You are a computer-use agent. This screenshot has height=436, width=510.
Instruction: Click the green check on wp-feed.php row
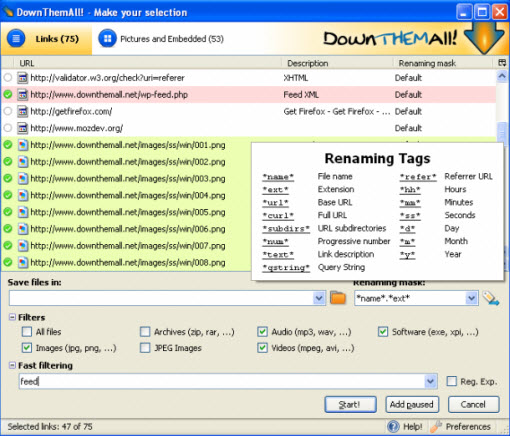click(8, 95)
